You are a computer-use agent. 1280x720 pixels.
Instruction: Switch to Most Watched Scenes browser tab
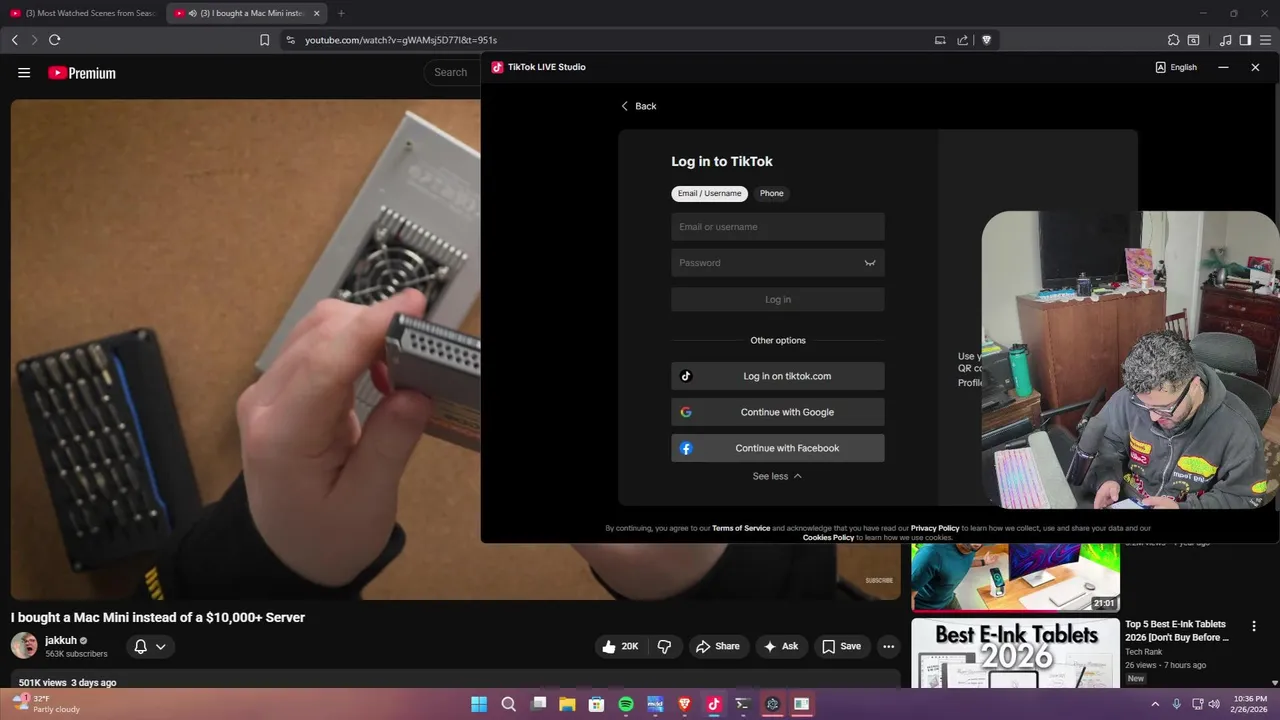83,13
